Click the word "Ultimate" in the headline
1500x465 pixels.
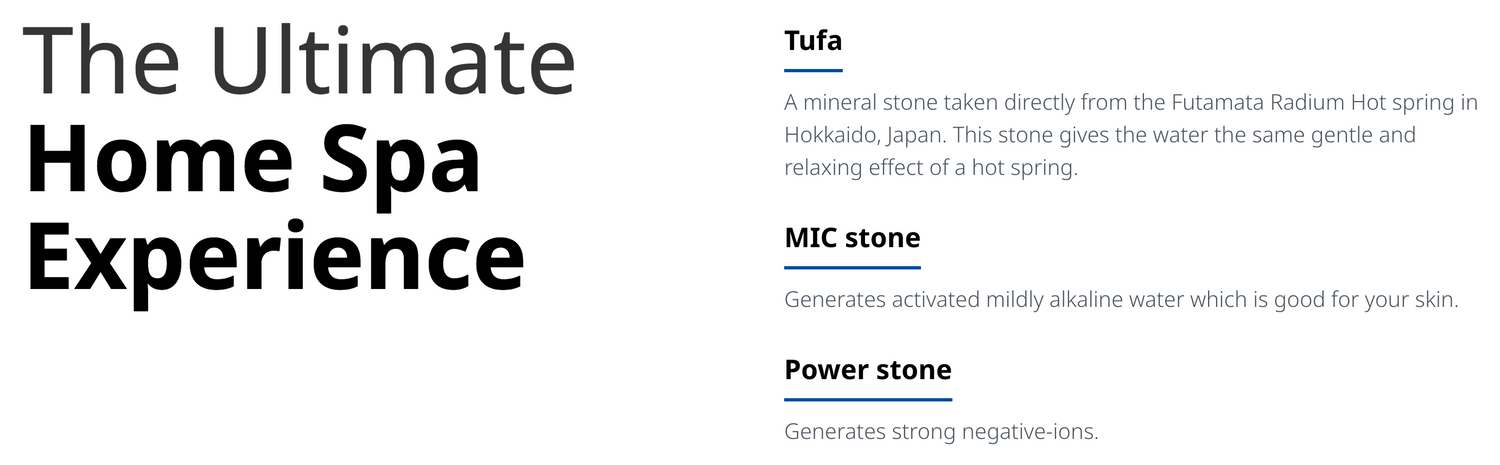[x=392, y=62]
